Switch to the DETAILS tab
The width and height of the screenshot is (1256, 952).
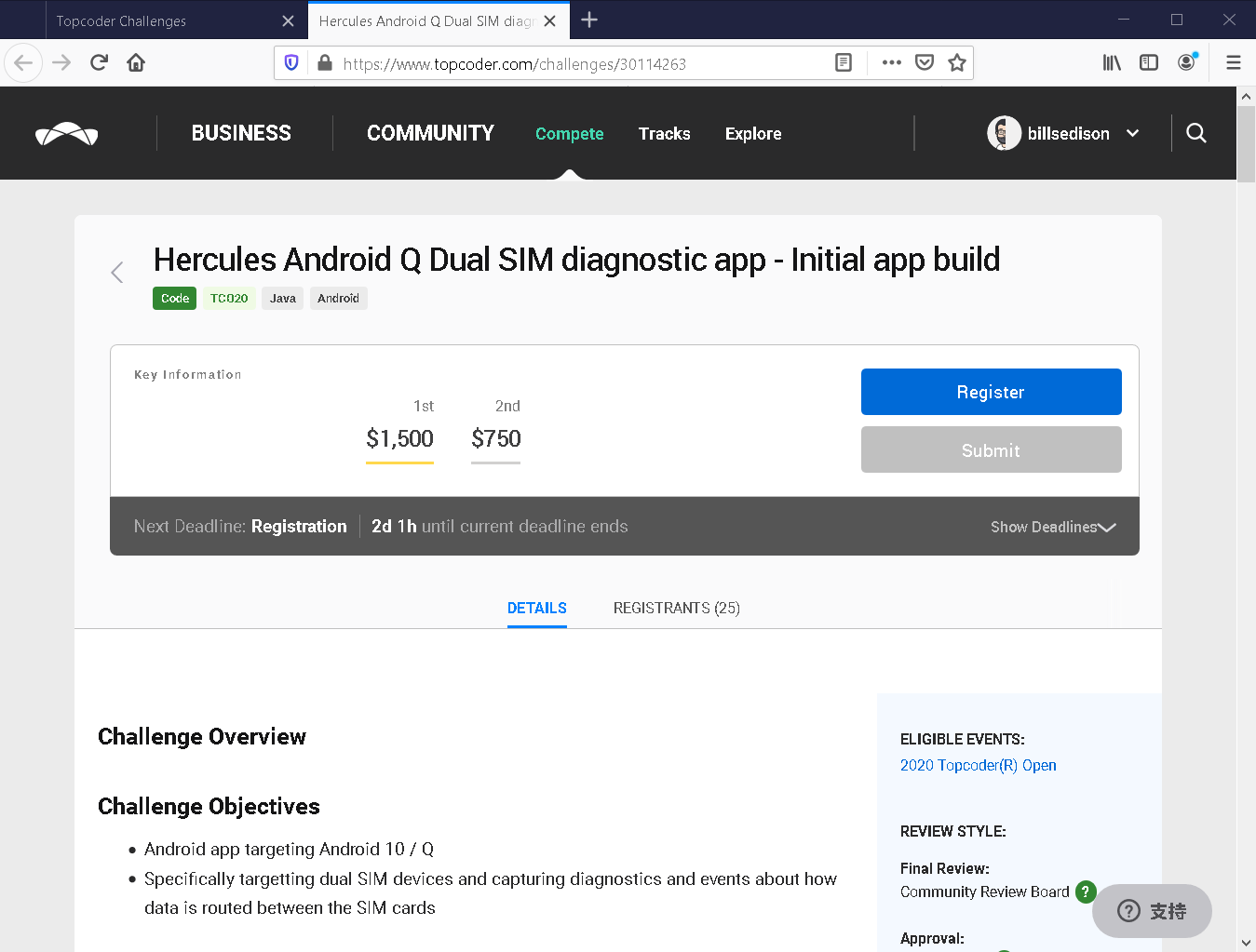click(537, 608)
